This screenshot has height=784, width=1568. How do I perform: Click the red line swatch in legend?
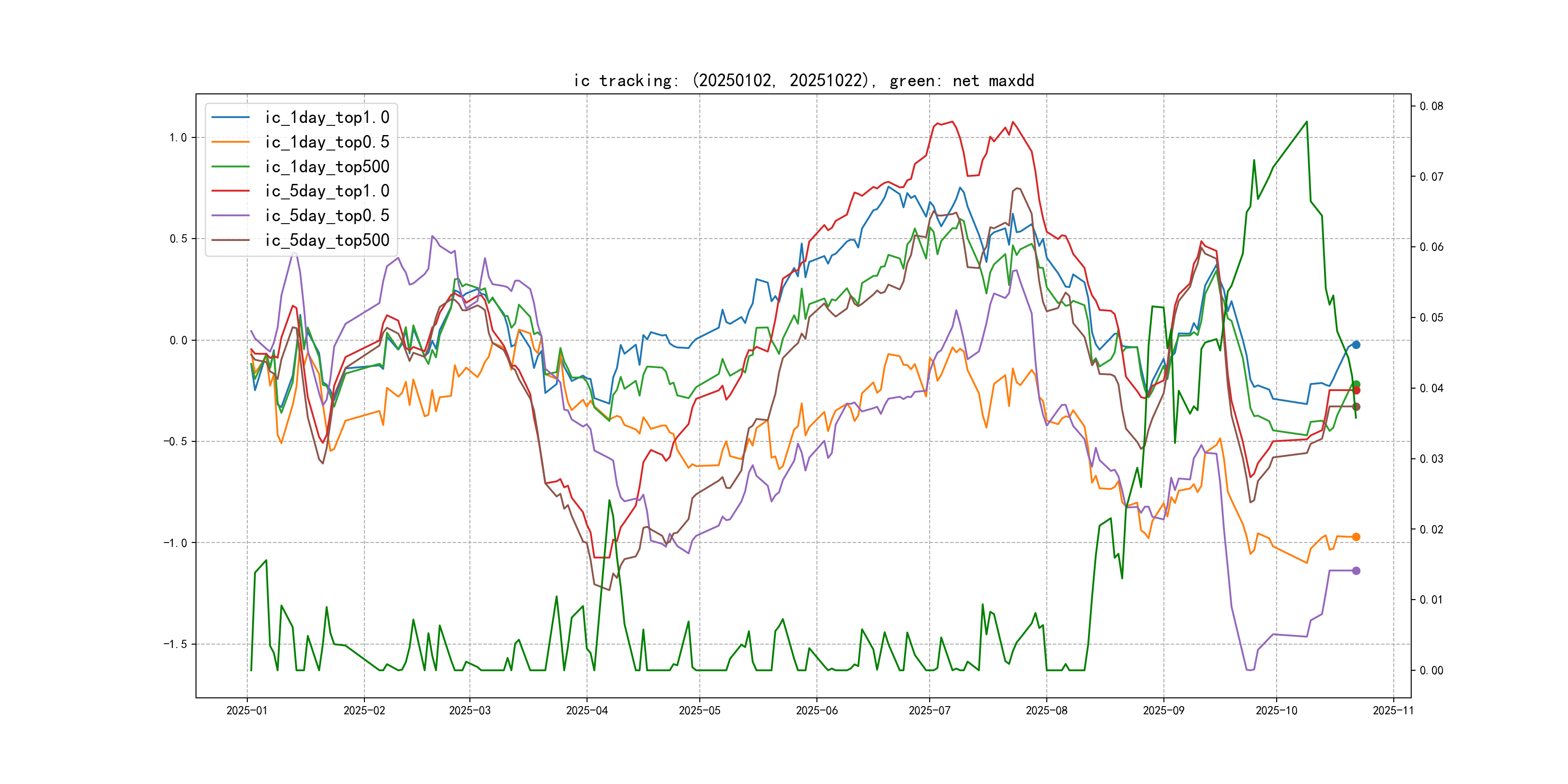231,191
